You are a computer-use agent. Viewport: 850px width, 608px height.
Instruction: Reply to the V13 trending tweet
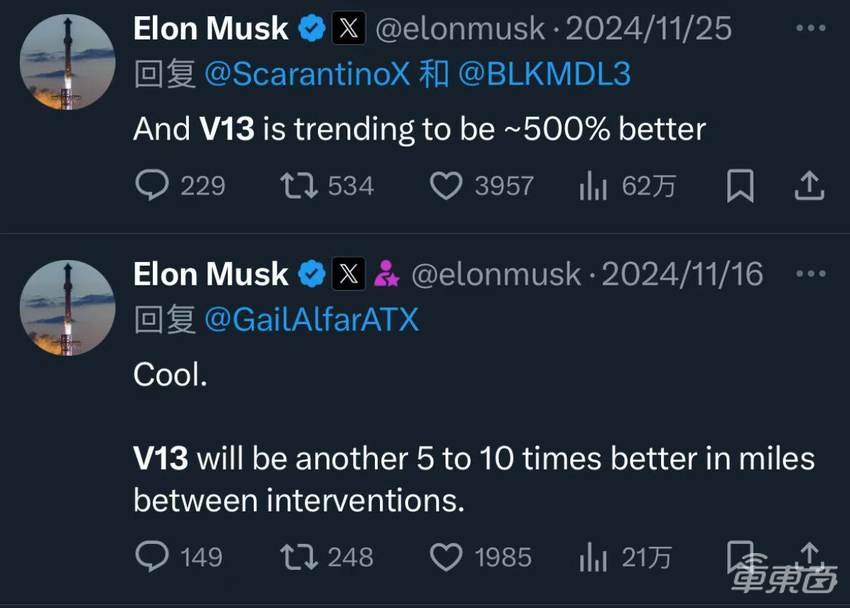coord(150,186)
